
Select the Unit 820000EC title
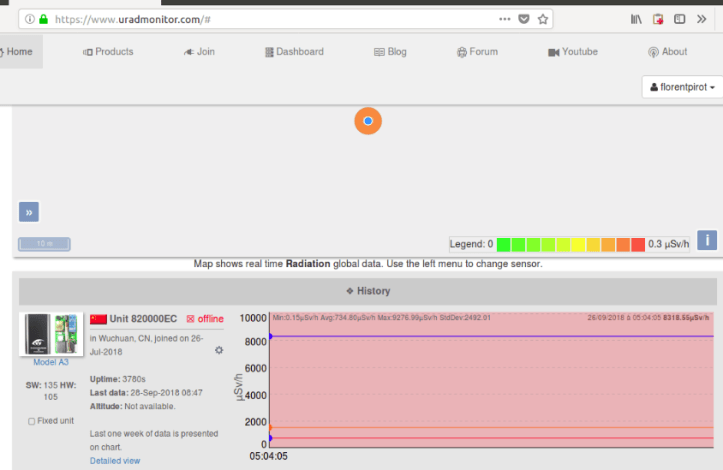pos(143,319)
